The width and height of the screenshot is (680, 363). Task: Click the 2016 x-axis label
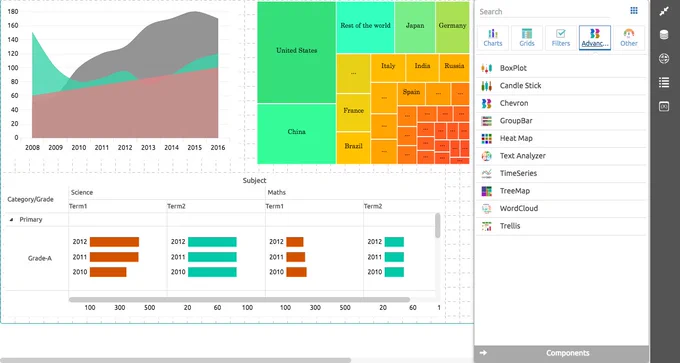point(218,148)
